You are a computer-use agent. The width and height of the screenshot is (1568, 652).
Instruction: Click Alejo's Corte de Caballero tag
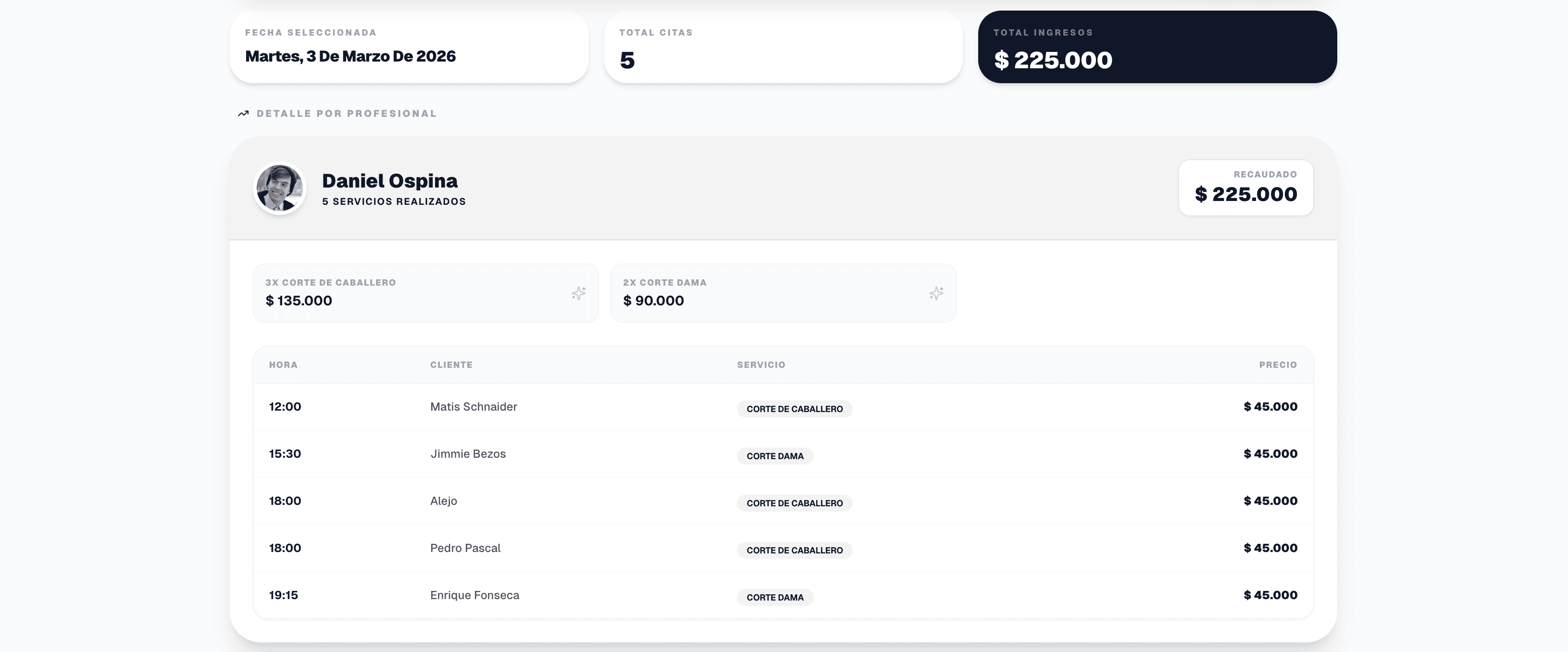click(x=795, y=503)
